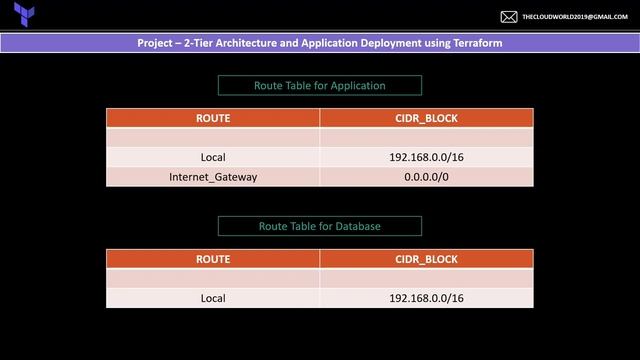Viewport: 640px width, 360px height.
Task: Select the 'Route Table for Application' box
Action: point(320,85)
